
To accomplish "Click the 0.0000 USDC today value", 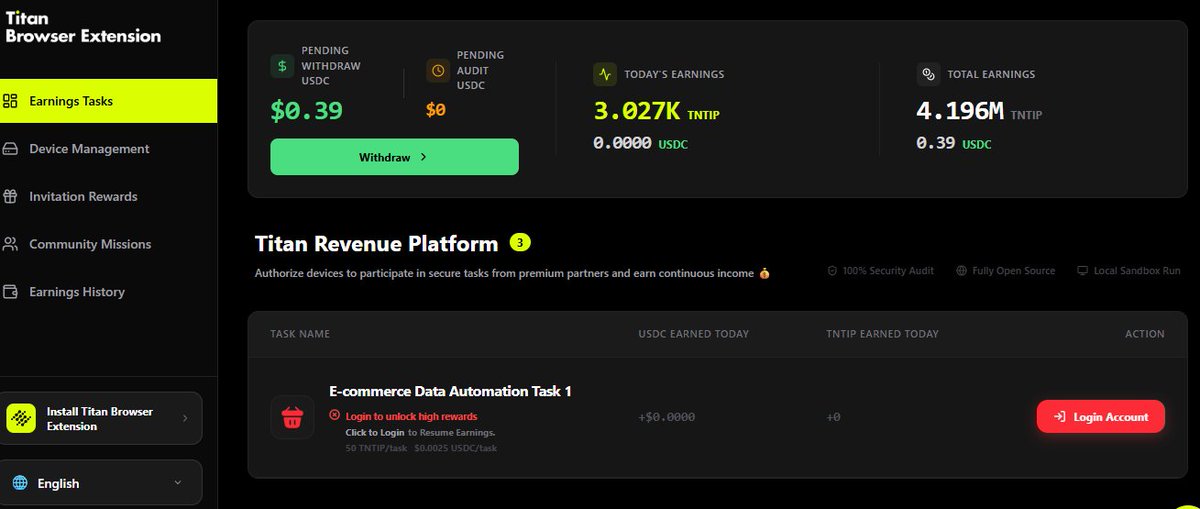I will pyautogui.click(x=640, y=144).
